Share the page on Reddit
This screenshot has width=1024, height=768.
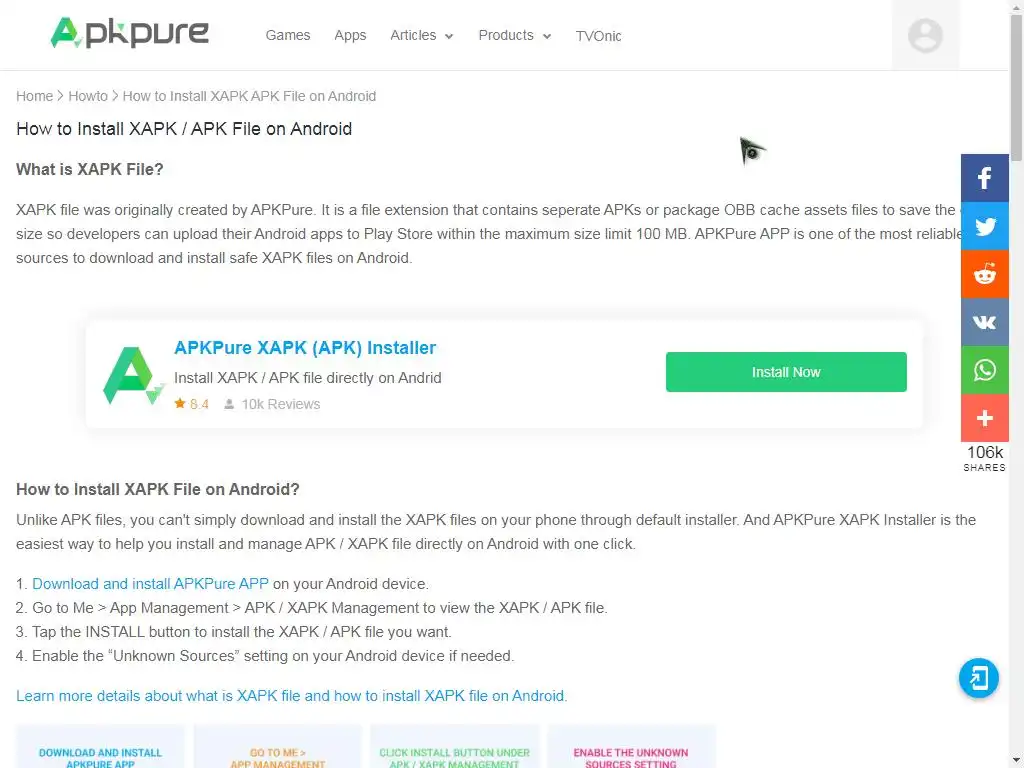(984, 274)
